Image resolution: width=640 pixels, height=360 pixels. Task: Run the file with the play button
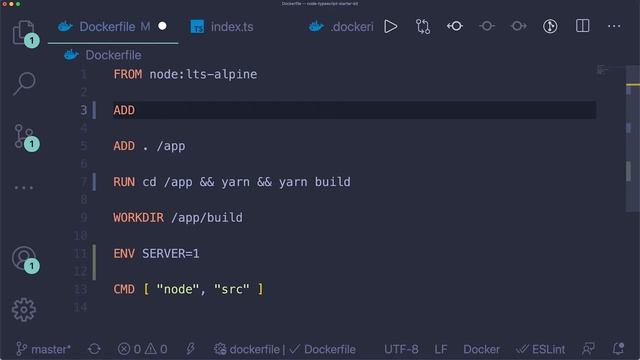(x=391, y=27)
